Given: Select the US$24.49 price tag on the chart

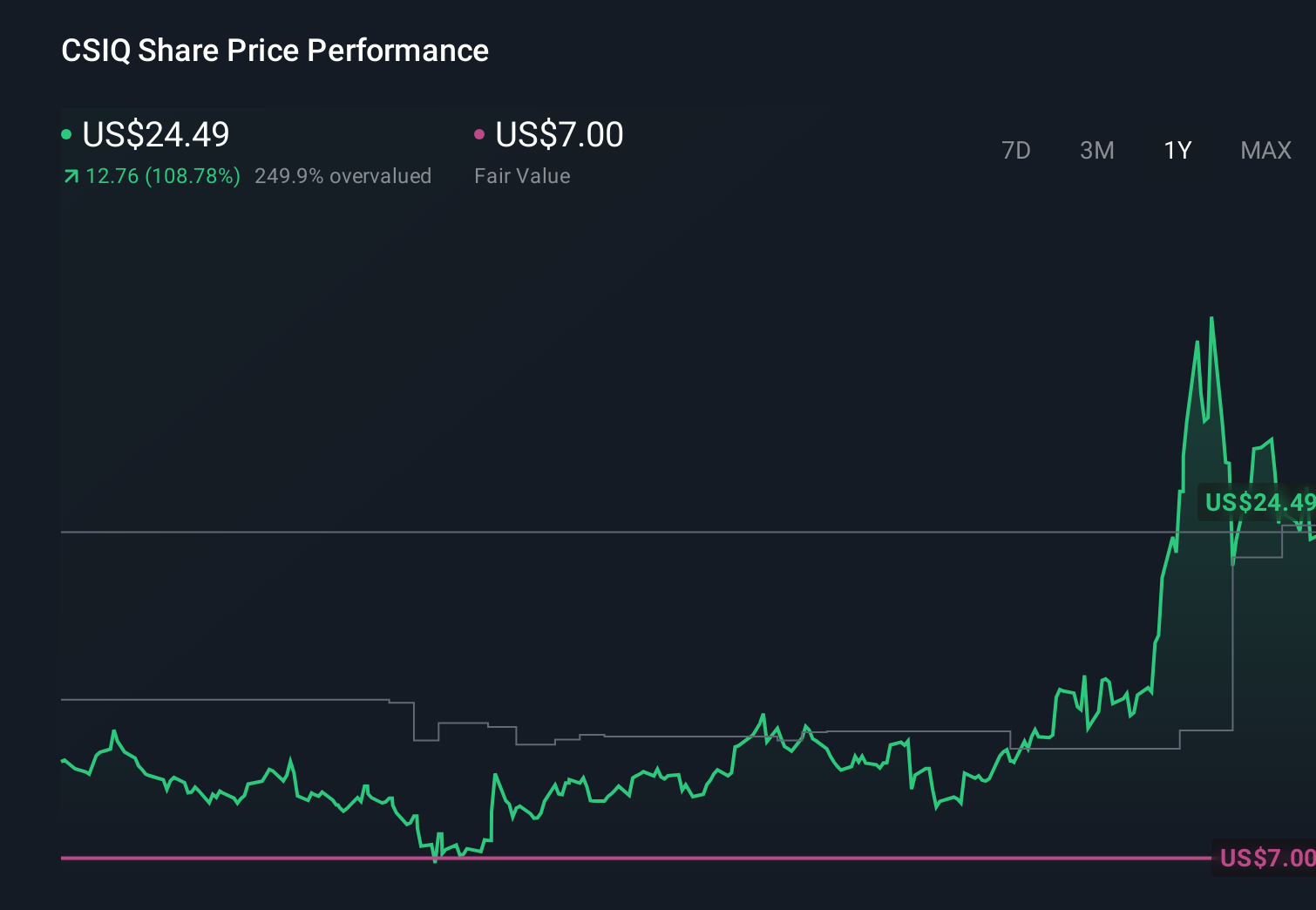Looking at the screenshot, I should point(1259,502).
